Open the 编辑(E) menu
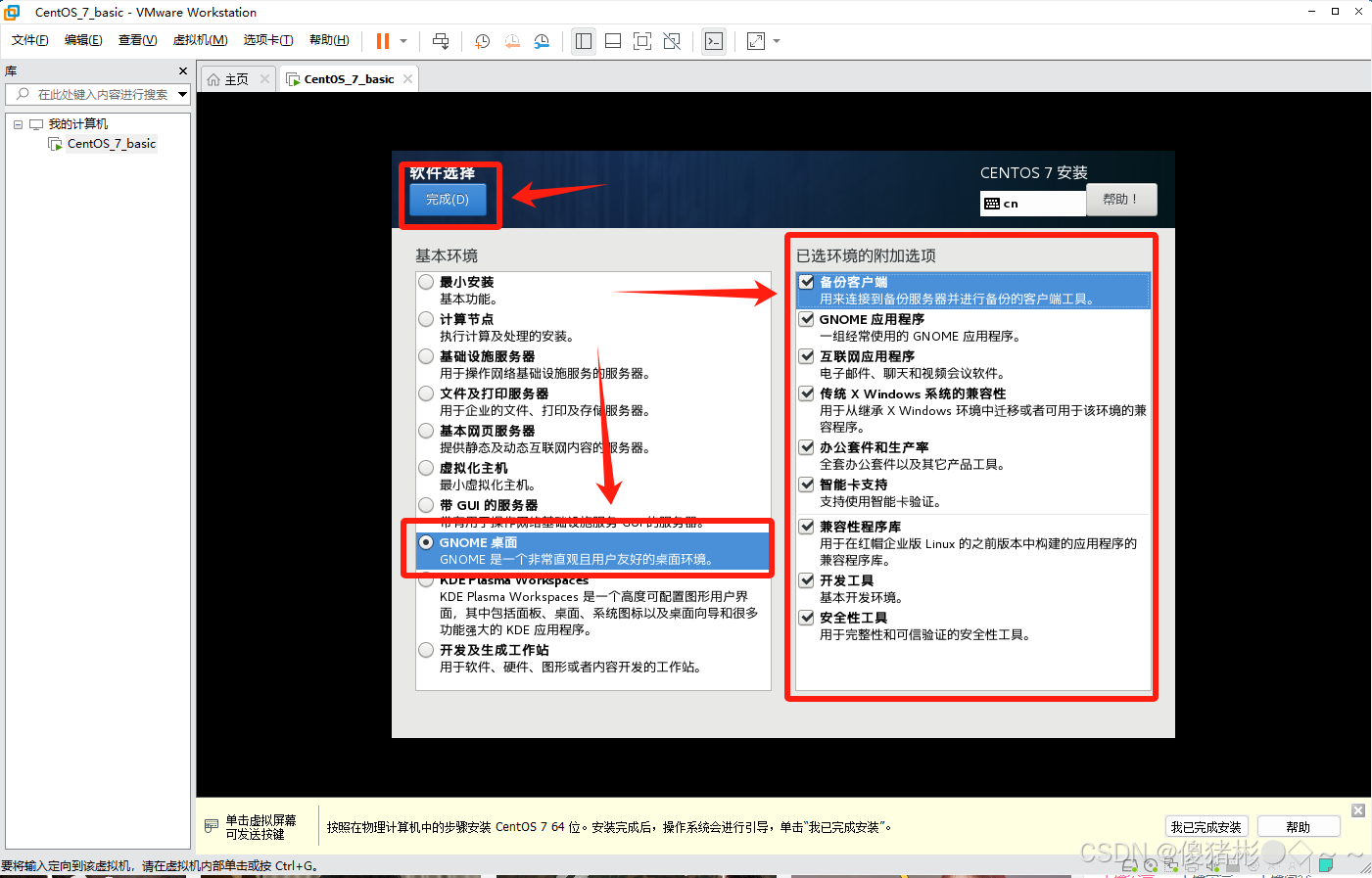 click(83, 40)
